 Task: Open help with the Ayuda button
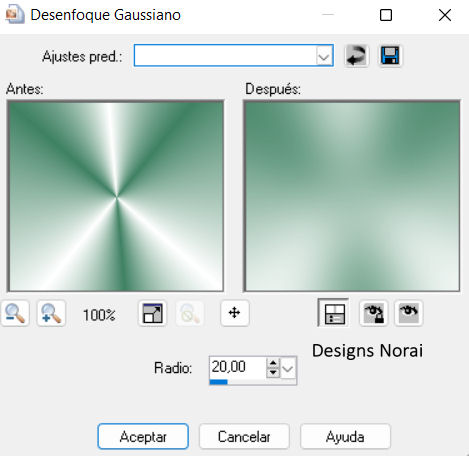pyautogui.click(x=345, y=436)
